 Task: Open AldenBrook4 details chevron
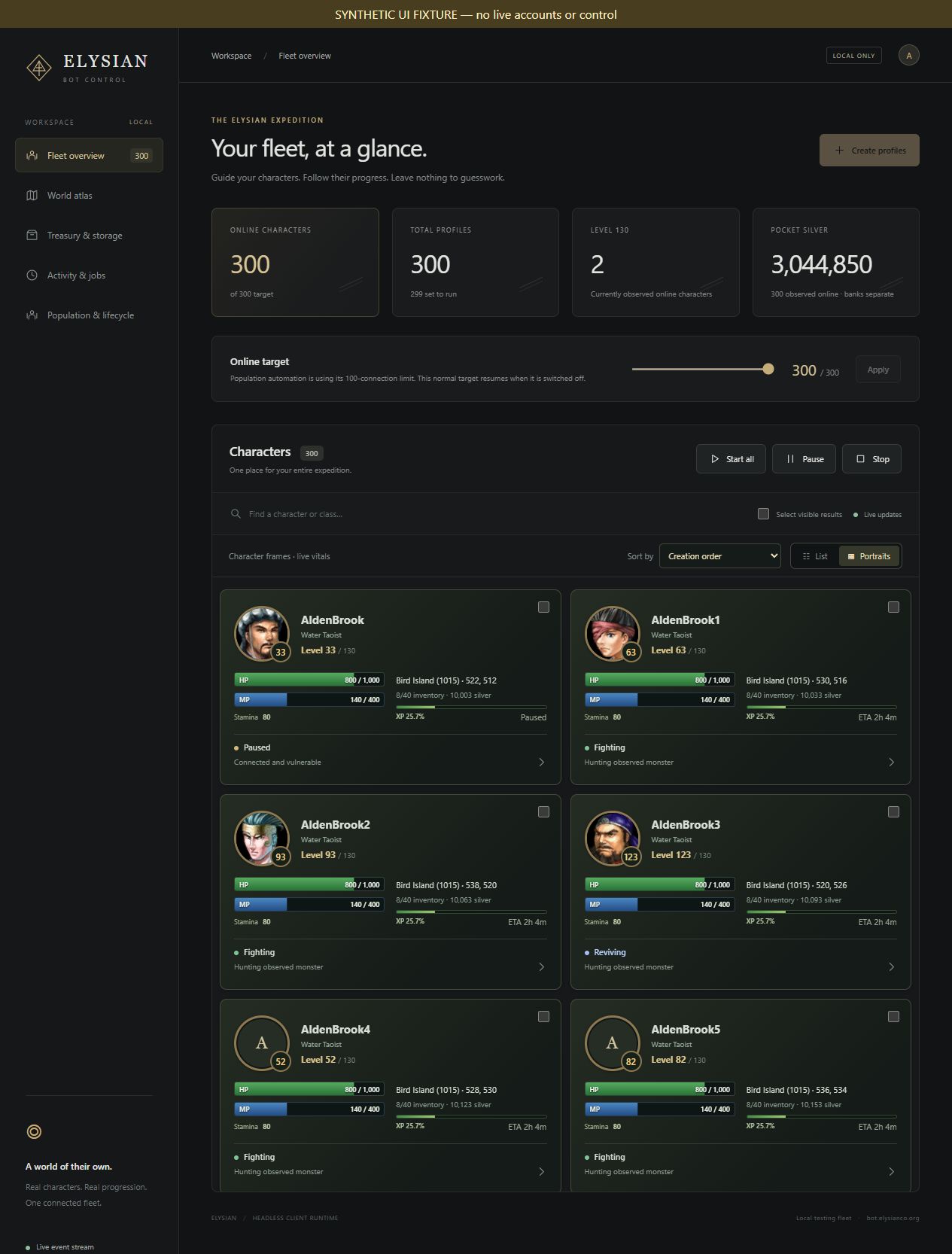coord(542,1172)
